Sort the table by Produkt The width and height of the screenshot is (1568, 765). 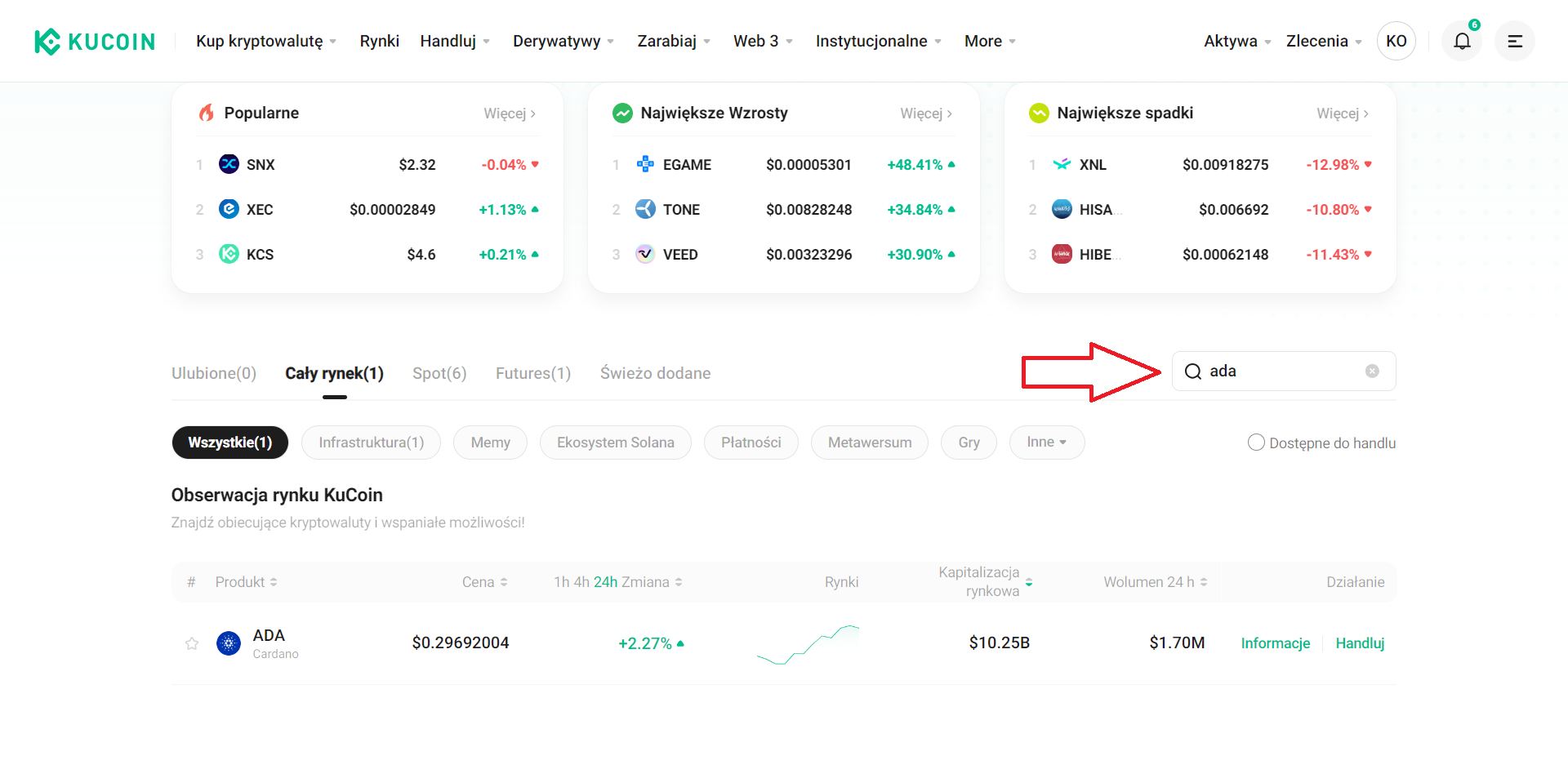click(247, 582)
